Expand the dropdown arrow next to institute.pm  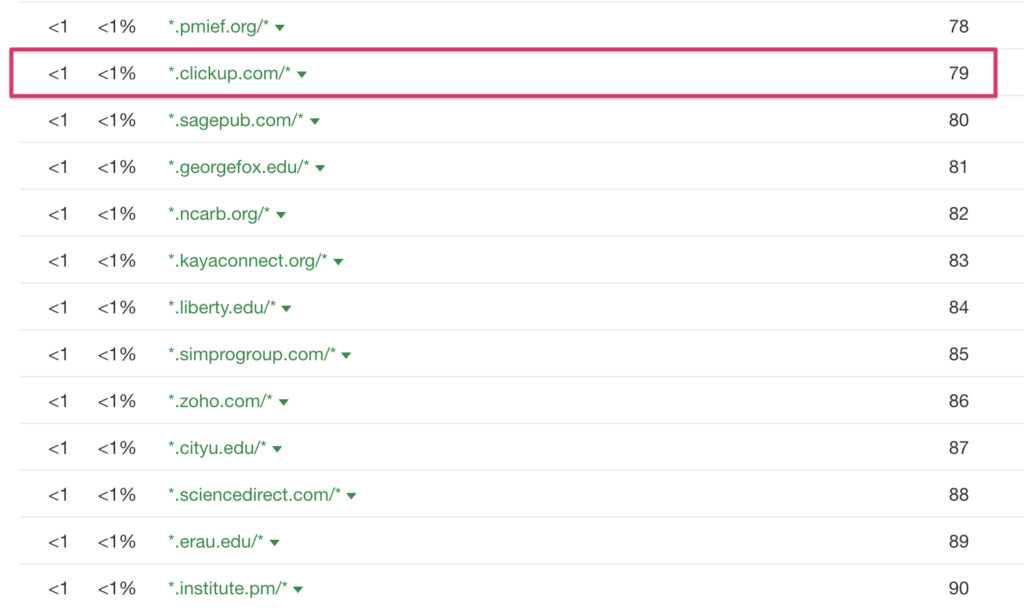point(298,590)
